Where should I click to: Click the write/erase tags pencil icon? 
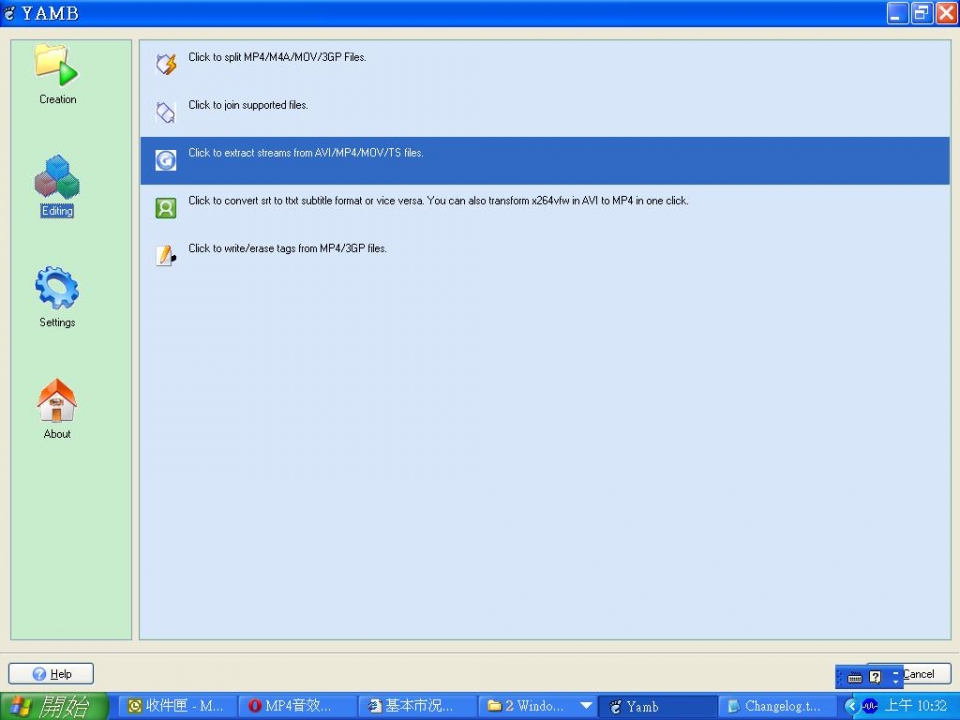coord(166,255)
